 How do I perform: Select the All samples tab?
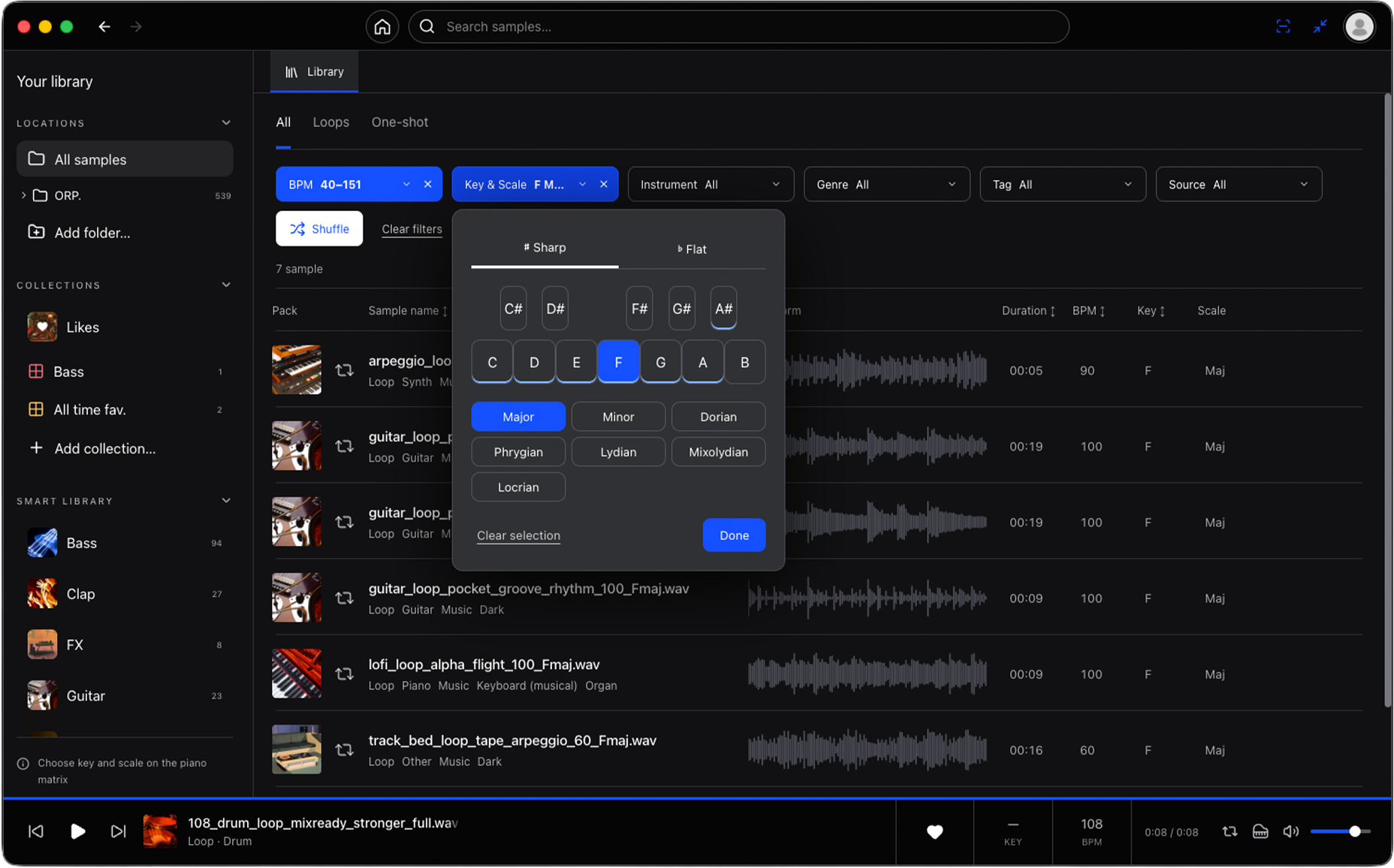point(283,122)
